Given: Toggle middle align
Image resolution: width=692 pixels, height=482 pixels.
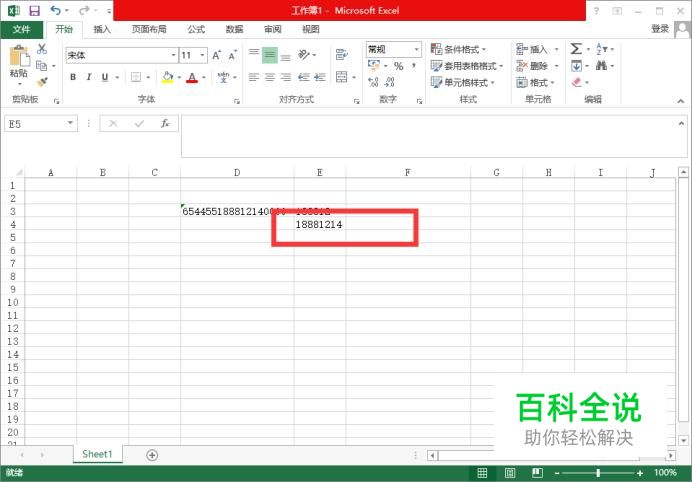Looking at the screenshot, I should [270, 55].
